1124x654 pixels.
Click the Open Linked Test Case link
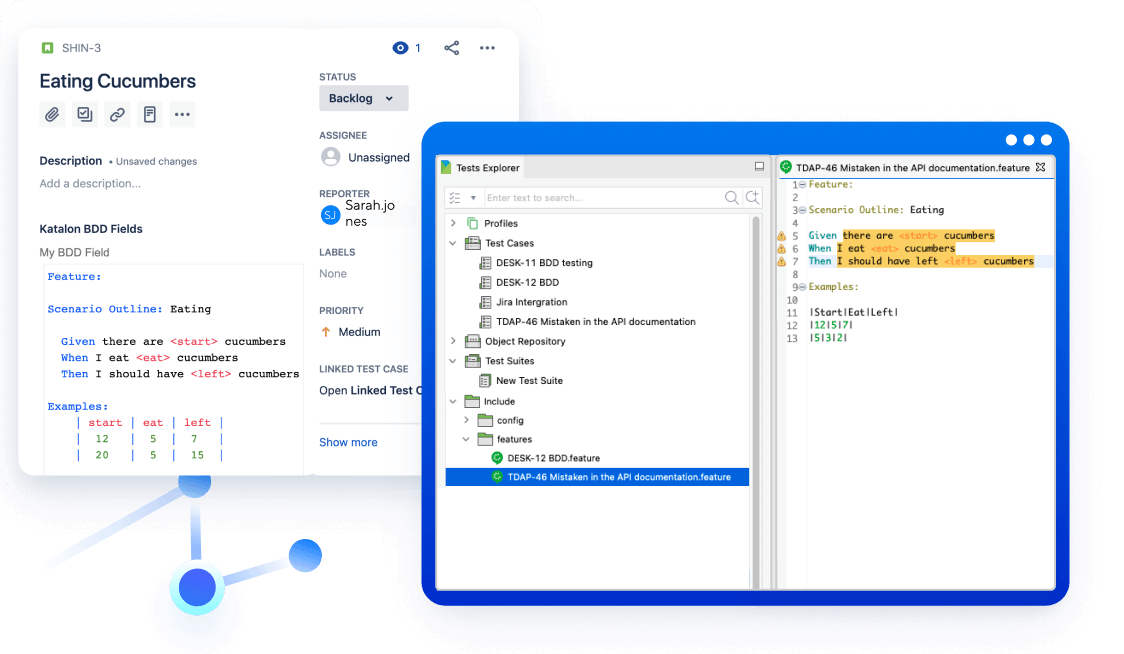(371, 391)
